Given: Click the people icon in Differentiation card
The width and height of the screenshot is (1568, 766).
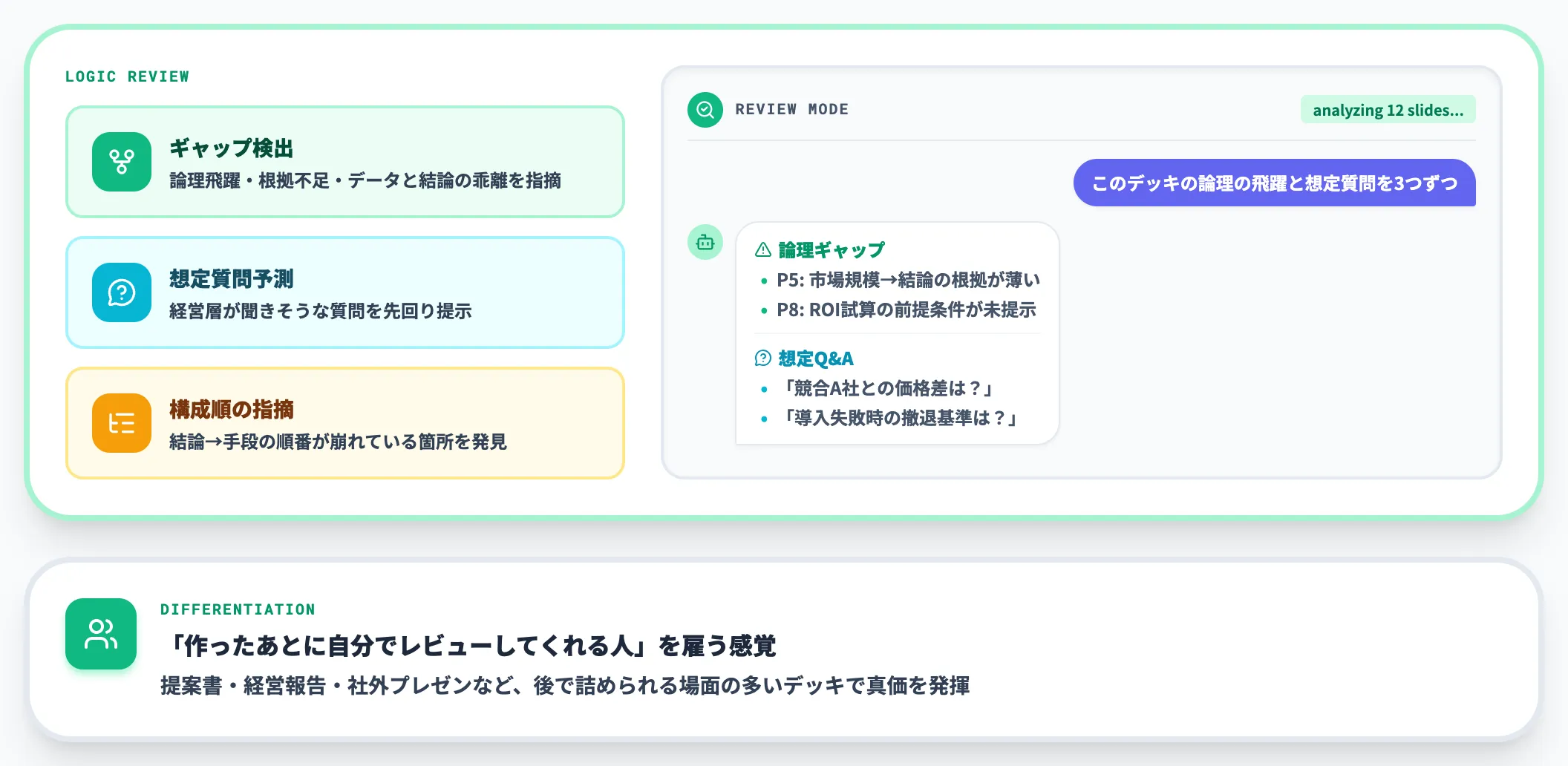Looking at the screenshot, I should pos(101,634).
